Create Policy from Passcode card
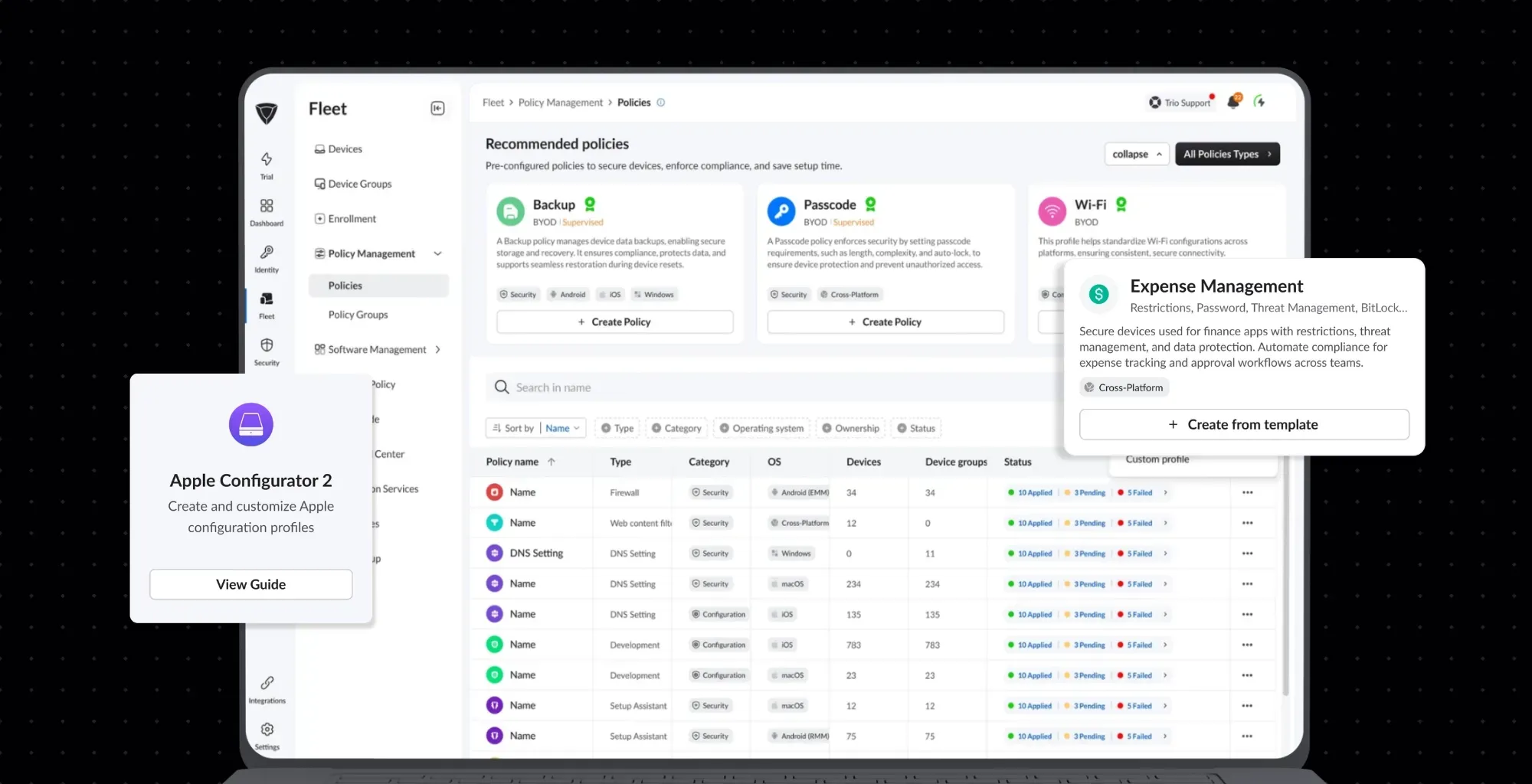Screen dimensions: 1532x784 (x=885, y=322)
